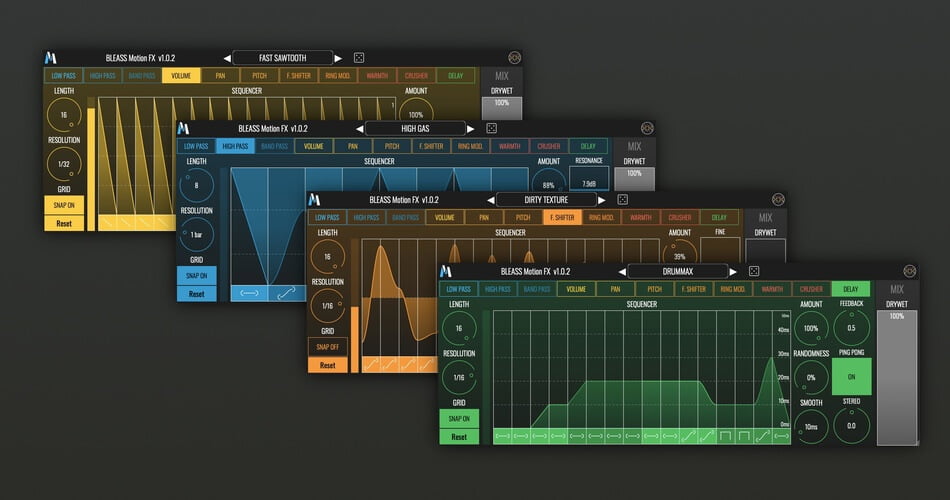The image size is (950, 500).
Task: Randomize preset with DRUMMAX dice icon
Action: [754, 271]
